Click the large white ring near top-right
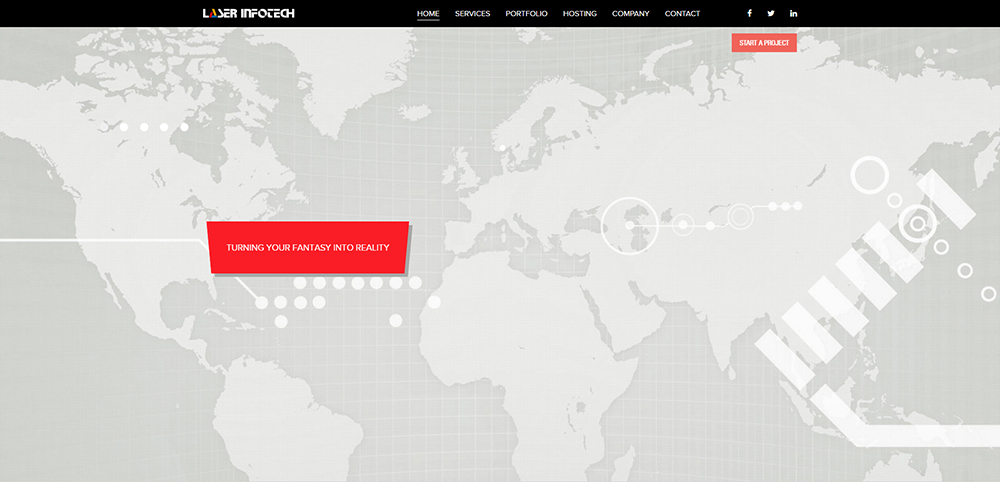 870,176
